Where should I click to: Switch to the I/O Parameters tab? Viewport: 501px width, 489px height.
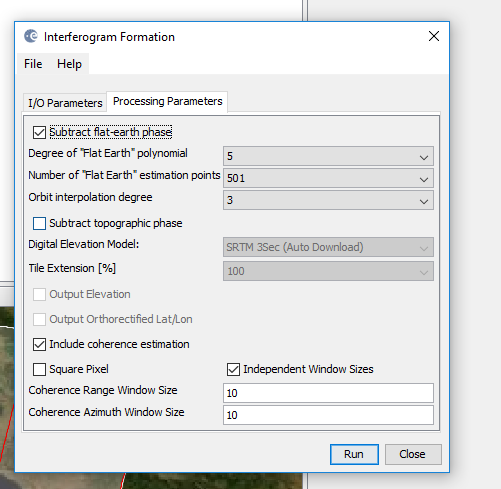click(65, 103)
